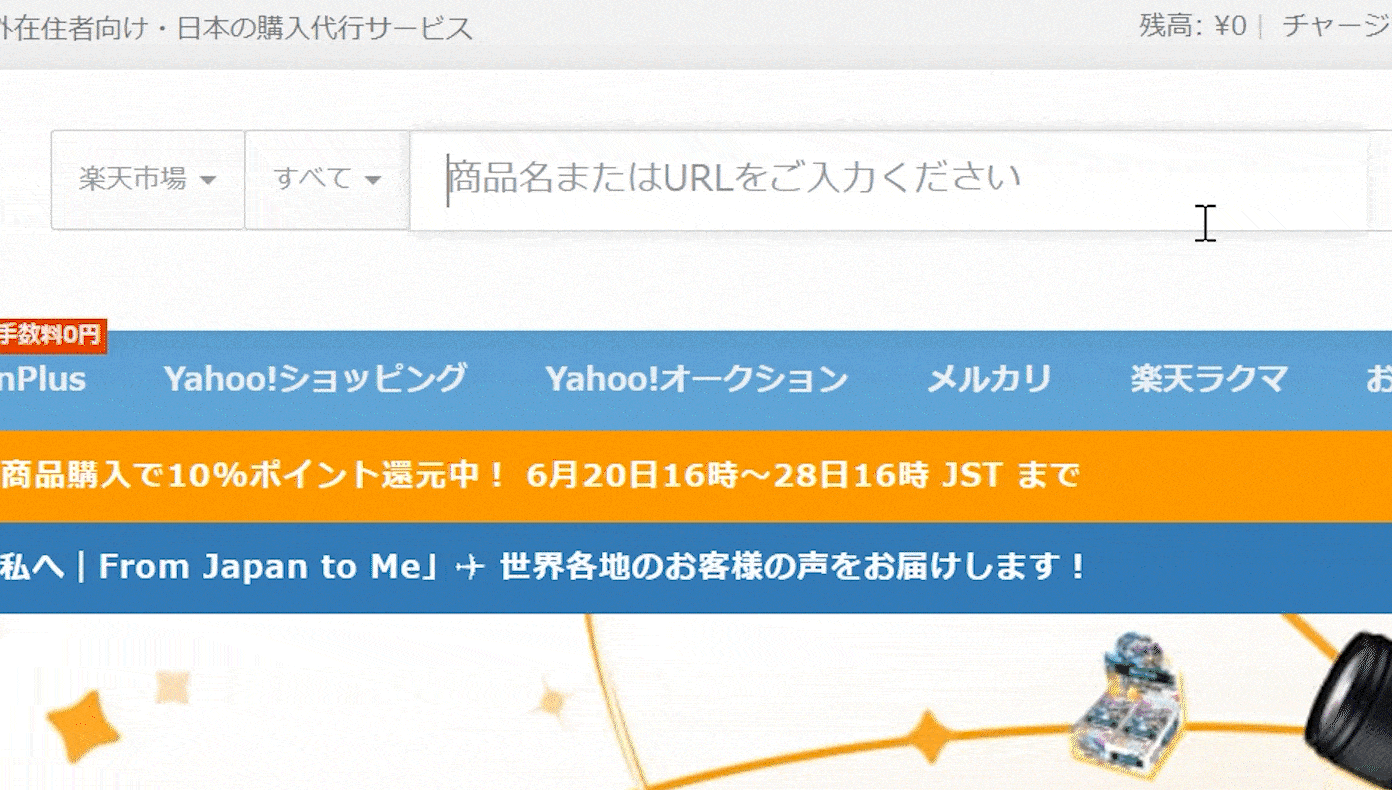Image resolution: width=1392 pixels, height=790 pixels.
Task: Click the trading card box image
Action: pos(1131,704)
